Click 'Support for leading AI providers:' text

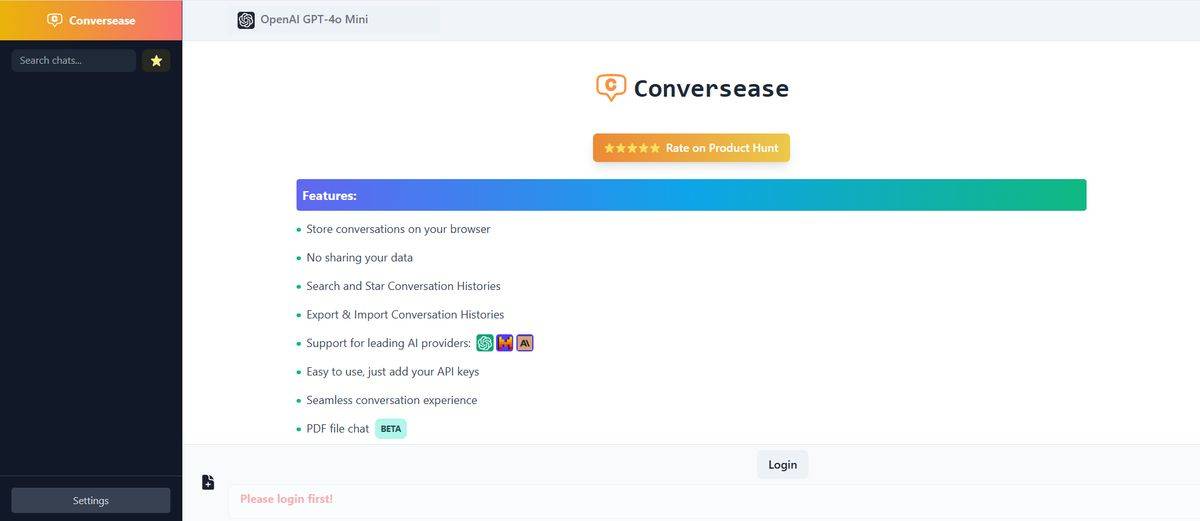(x=388, y=343)
